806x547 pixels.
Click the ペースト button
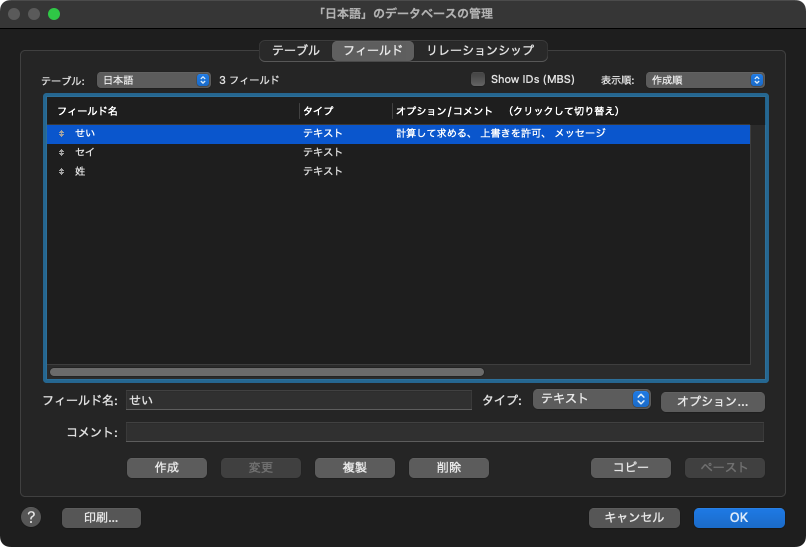point(725,468)
